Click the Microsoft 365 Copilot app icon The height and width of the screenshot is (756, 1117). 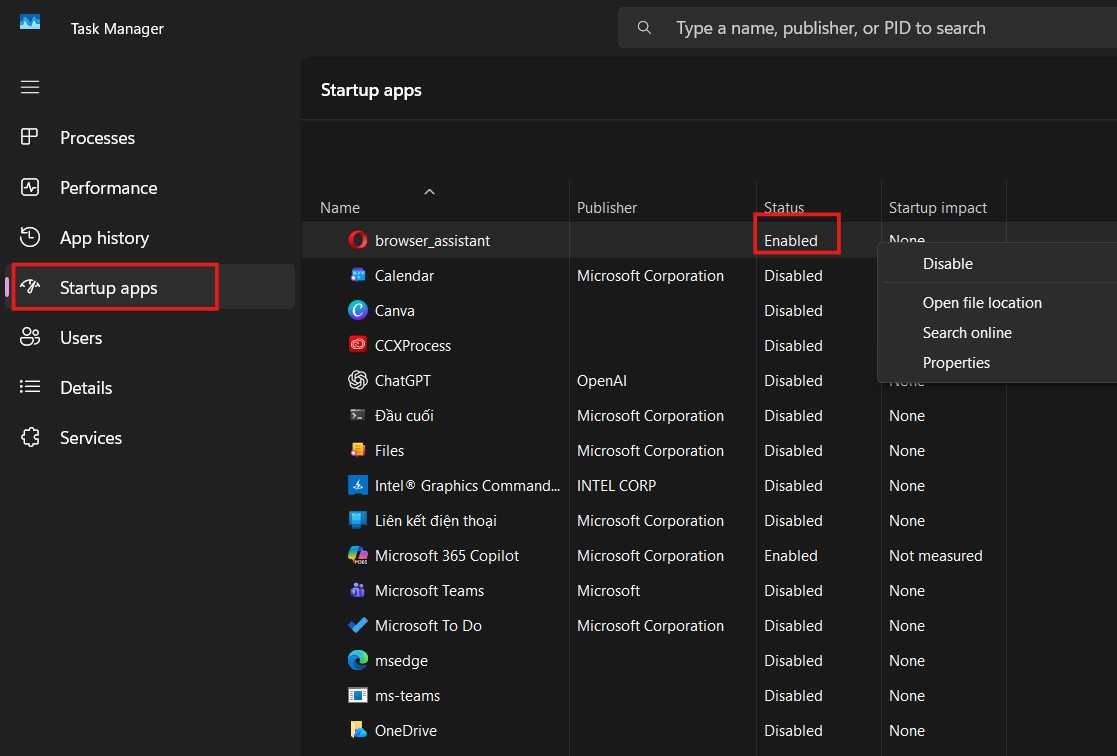coord(357,555)
